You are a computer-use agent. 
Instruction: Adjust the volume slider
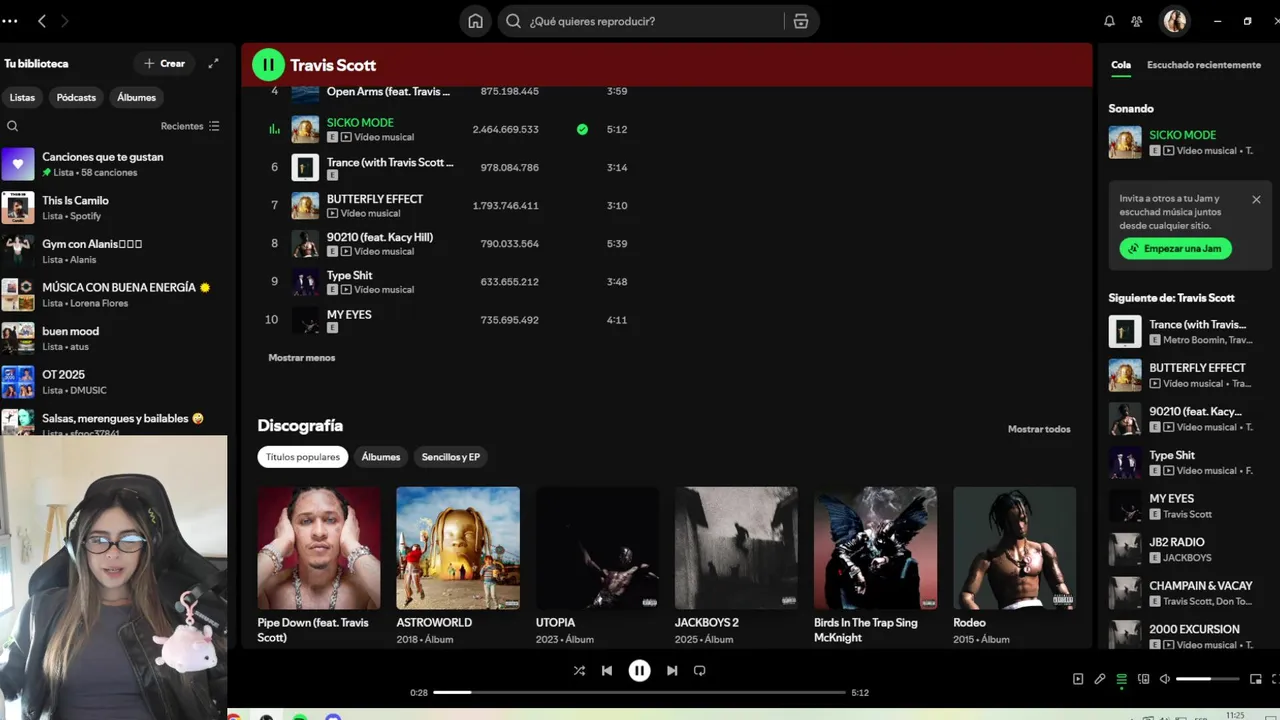(1208, 679)
